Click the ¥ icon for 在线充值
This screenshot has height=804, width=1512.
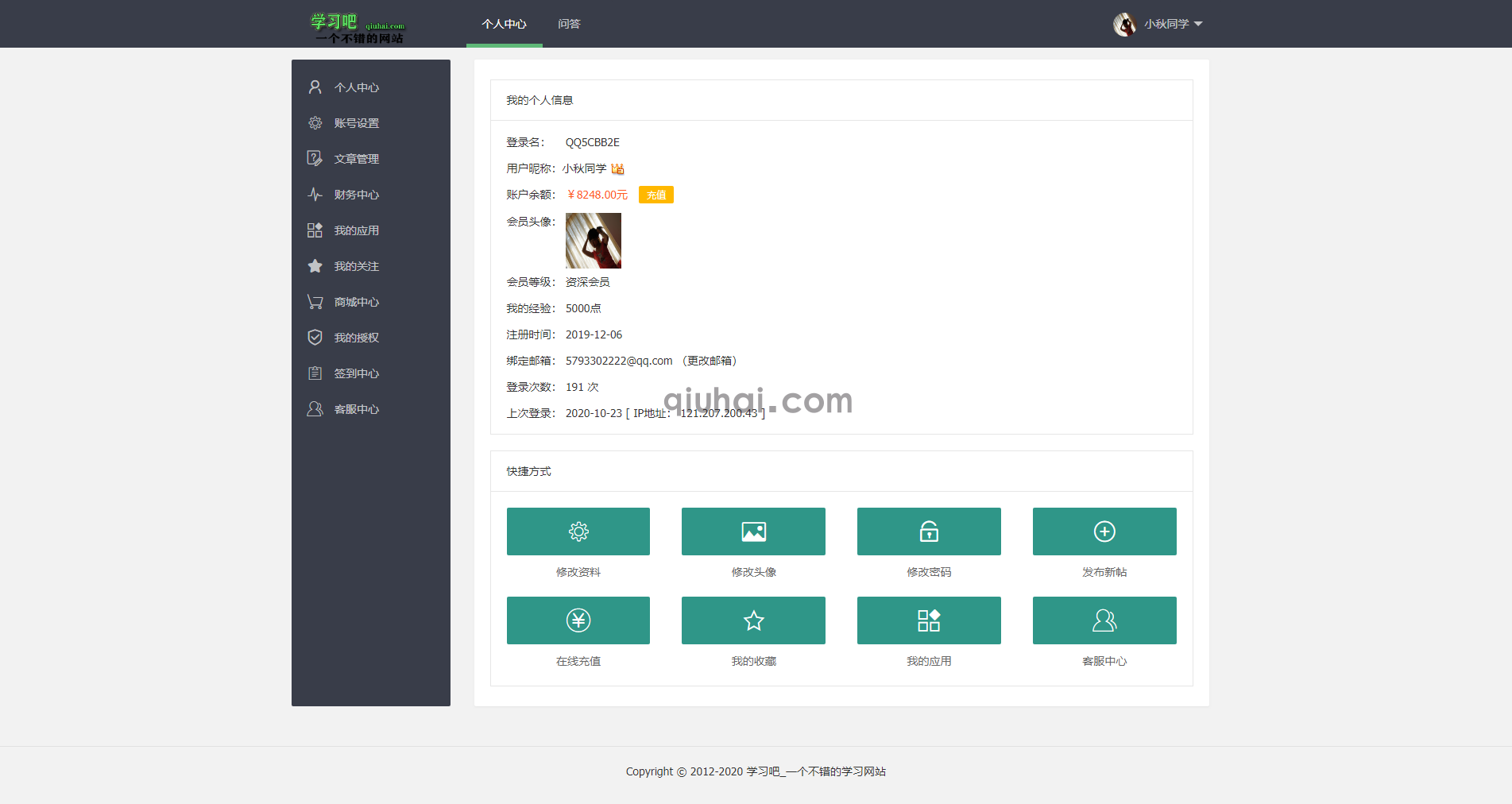(578, 620)
